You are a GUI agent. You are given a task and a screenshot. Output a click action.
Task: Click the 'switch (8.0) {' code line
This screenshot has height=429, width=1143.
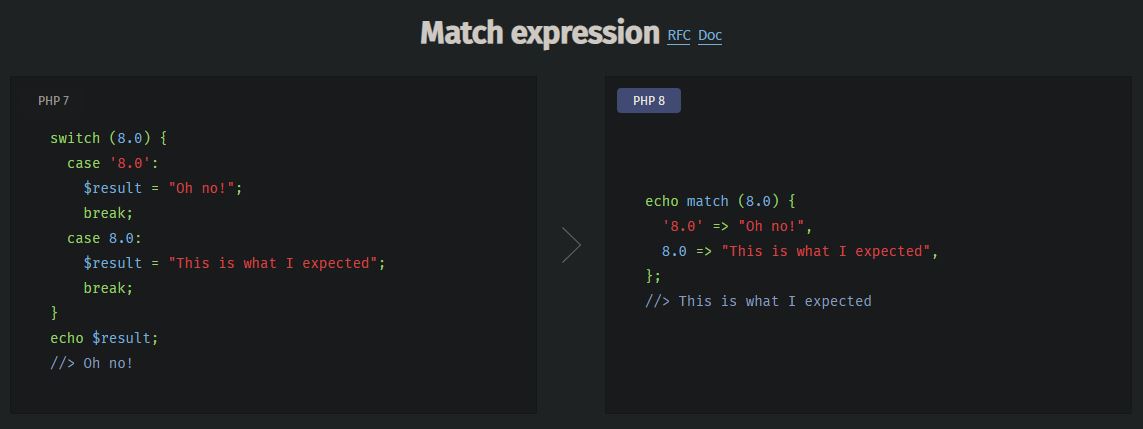click(x=108, y=138)
